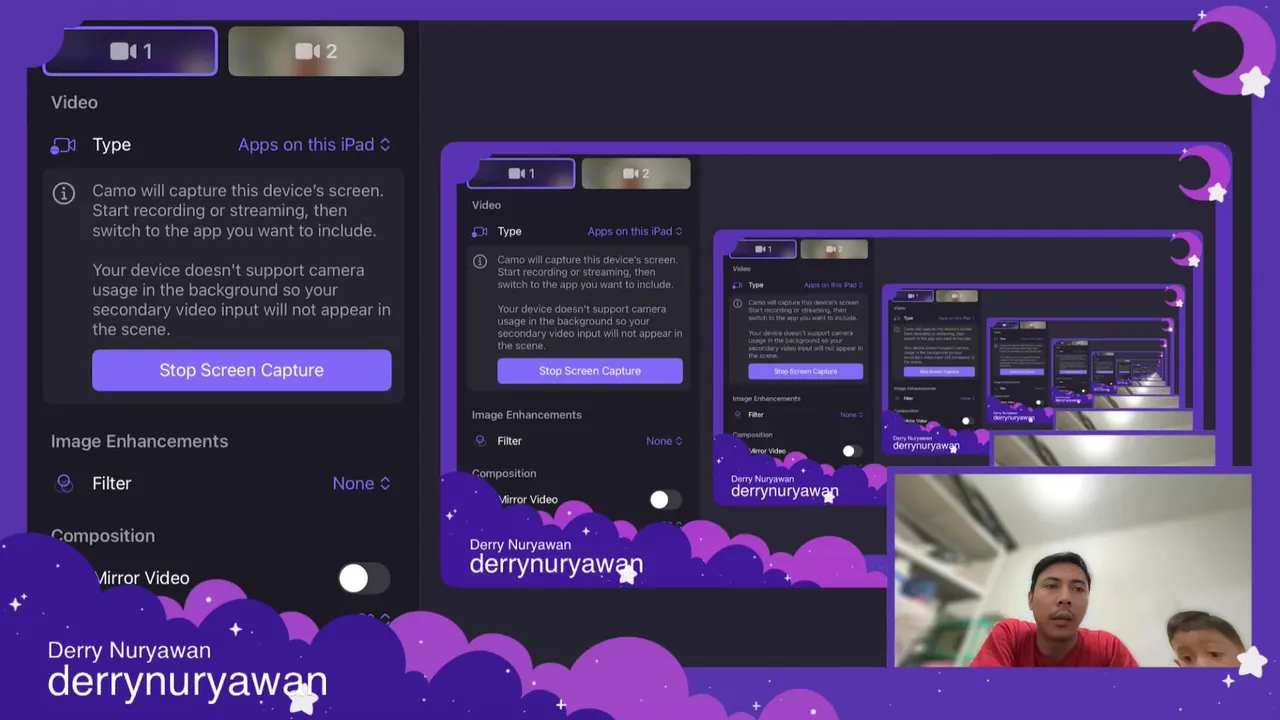Image resolution: width=1280 pixels, height=720 pixels.
Task: Click the Stop Screen Capture button
Action: coord(241,370)
